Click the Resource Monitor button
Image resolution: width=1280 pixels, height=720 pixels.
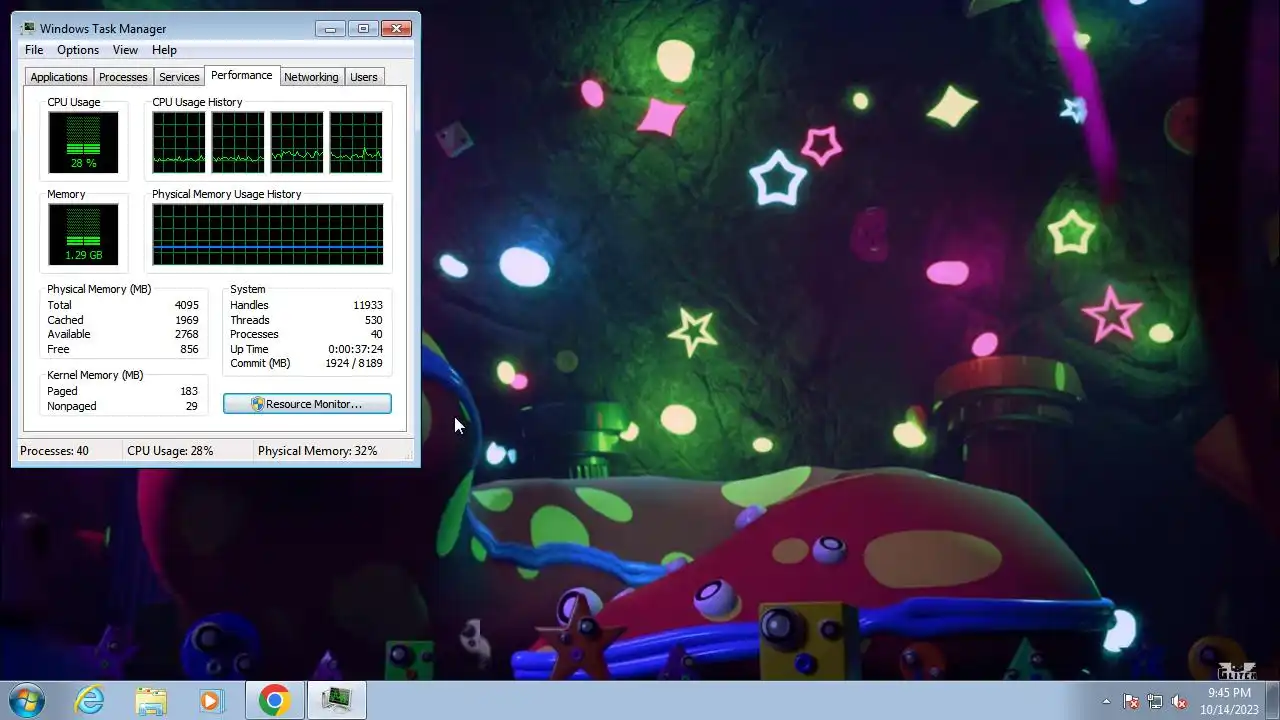pyautogui.click(x=307, y=404)
